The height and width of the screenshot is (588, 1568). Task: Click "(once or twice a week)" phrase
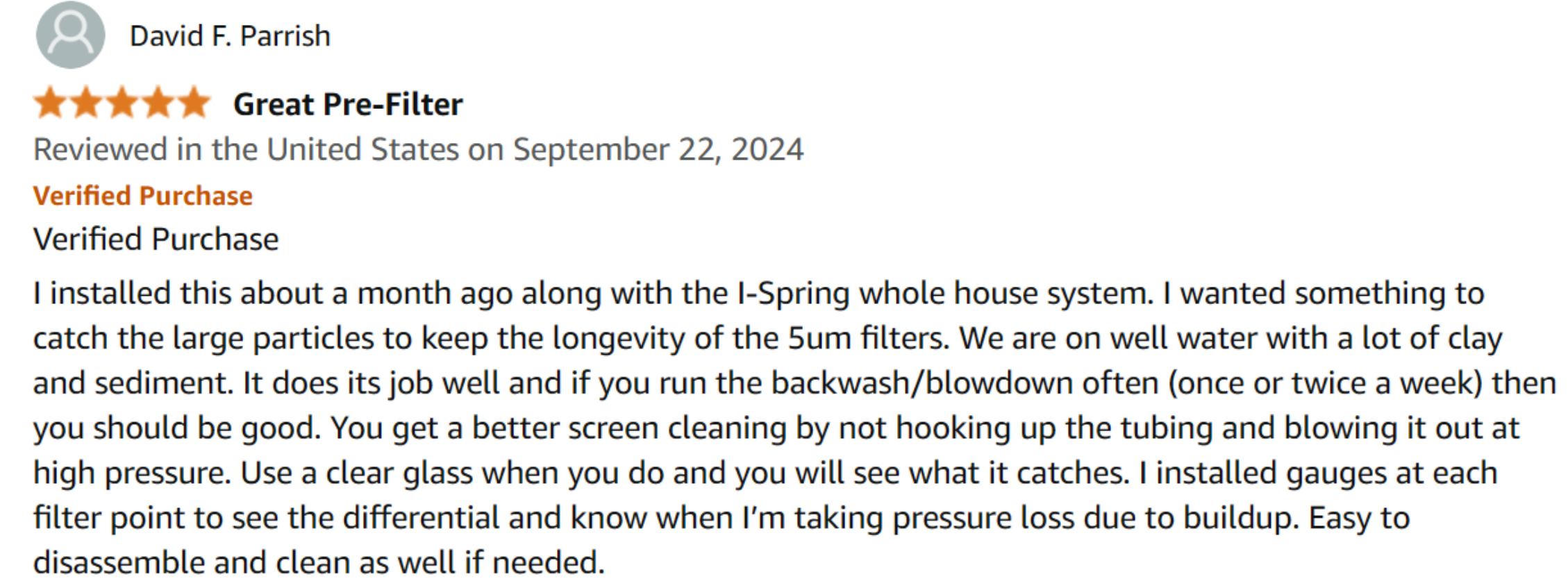coord(1326,383)
